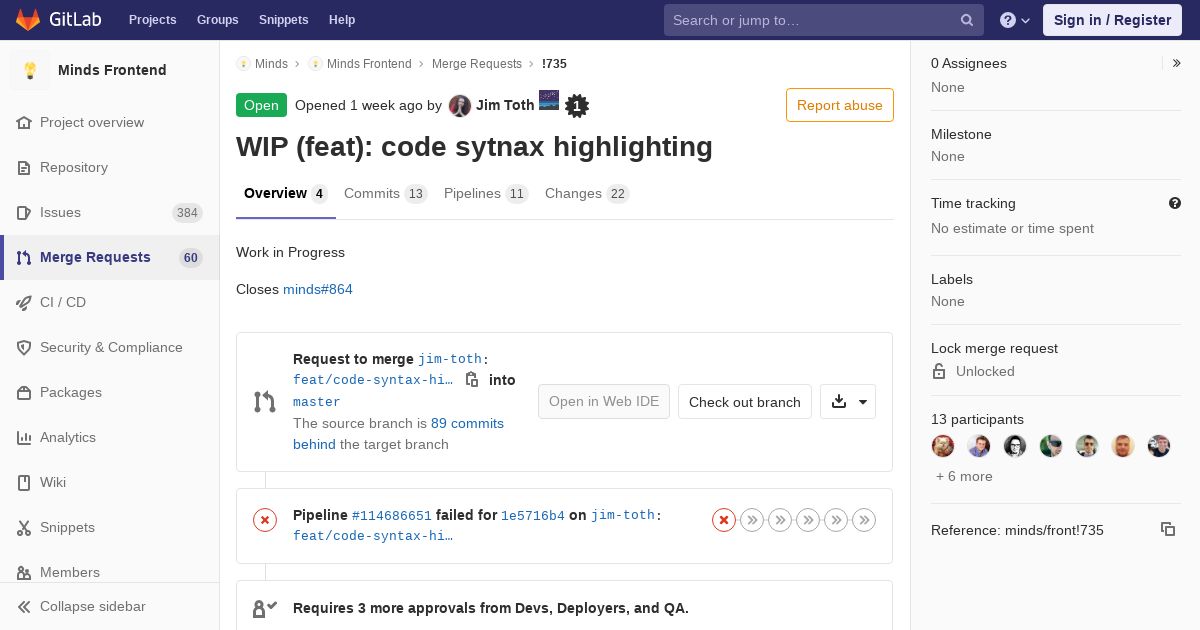The image size is (1200, 630).
Task: Click the Merge Requests count badge 60
Action: pyautogui.click(x=191, y=257)
